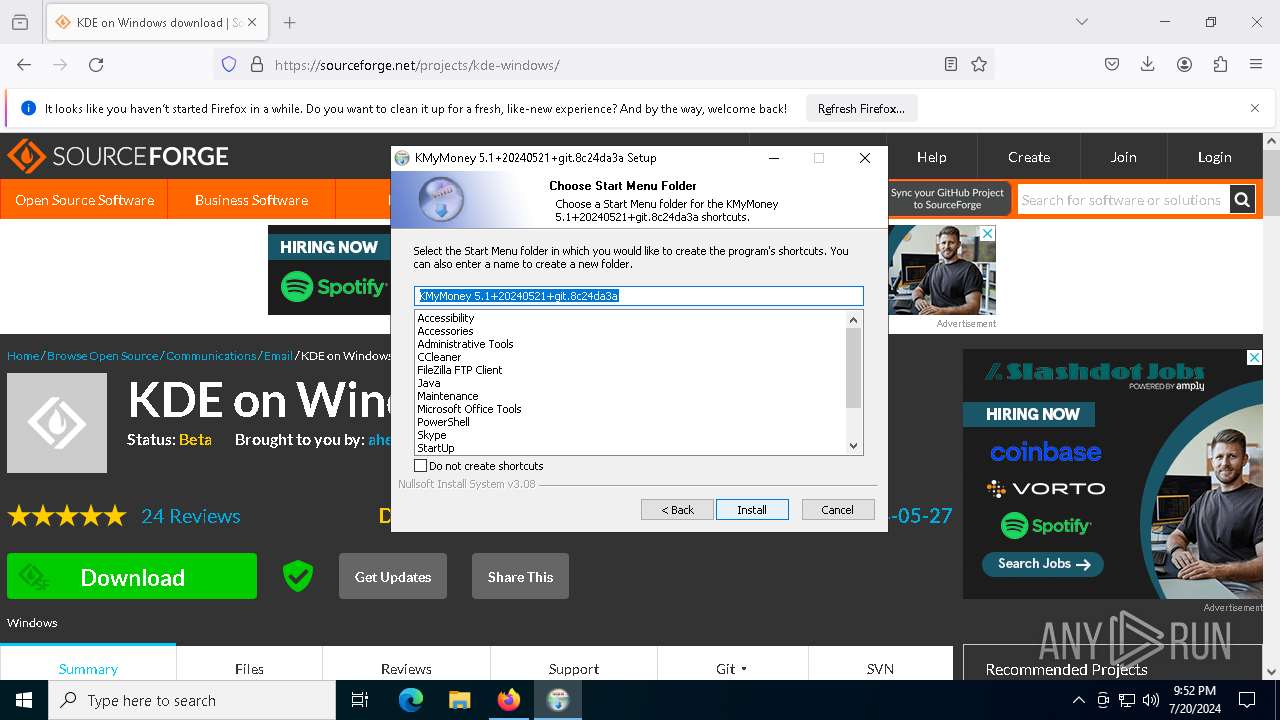Select CCleaner folder in list
Viewport: 1280px width, 720px height.
coord(439,357)
